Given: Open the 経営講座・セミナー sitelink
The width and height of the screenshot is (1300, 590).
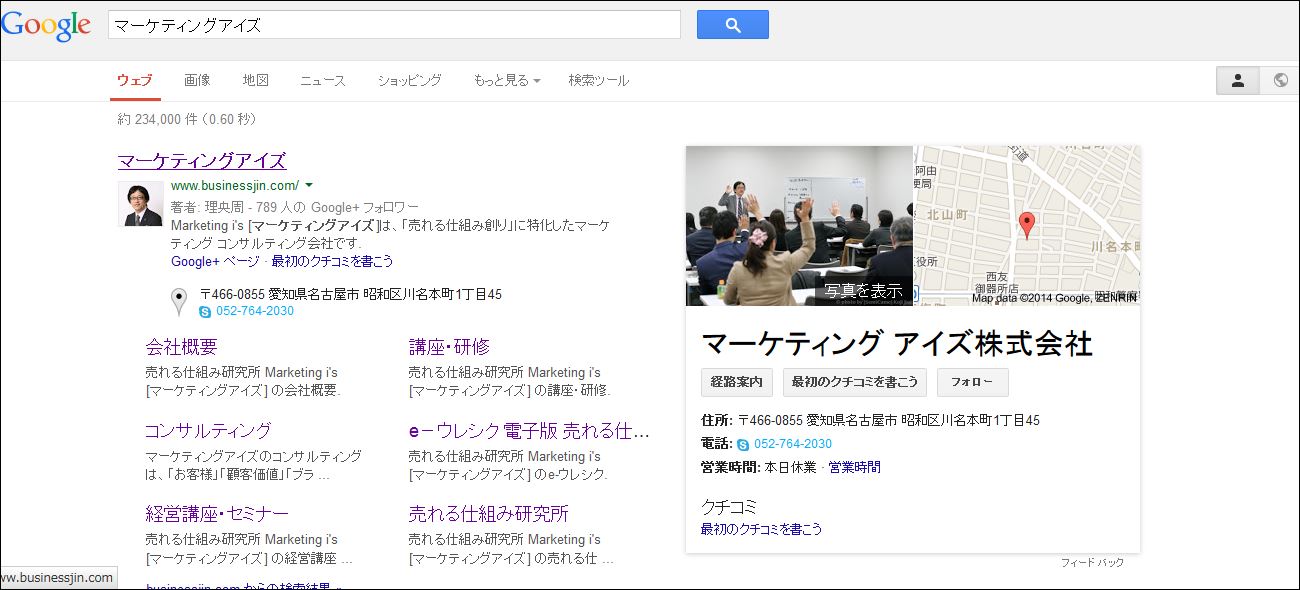Looking at the screenshot, I should (x=217, y=514).
